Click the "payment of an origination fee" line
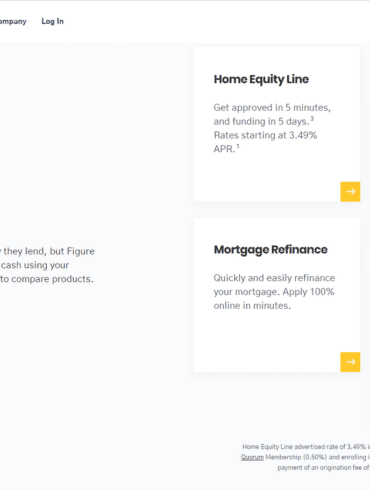Viewport: 370px width, 490px height. point(323,468)
